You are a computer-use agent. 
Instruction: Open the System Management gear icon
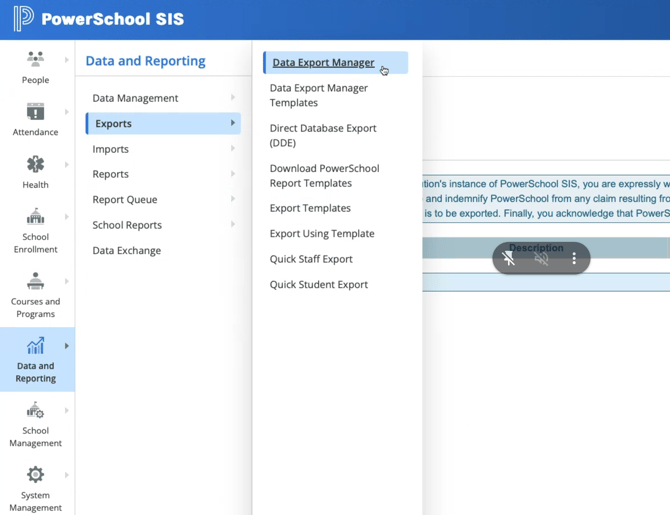pos(35,475)
